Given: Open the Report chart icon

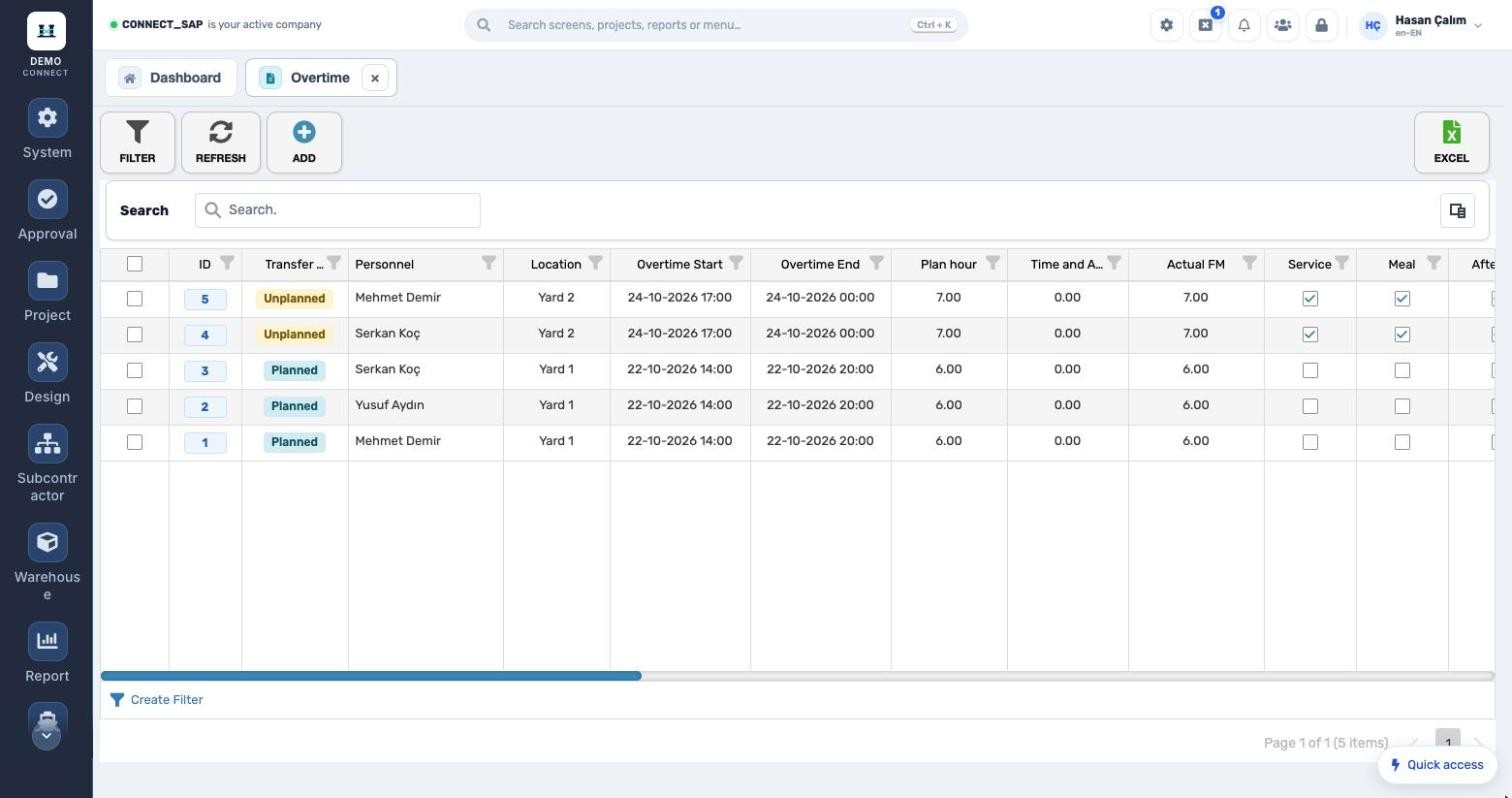Looking at the screenshot, I should tap(47, 641).
